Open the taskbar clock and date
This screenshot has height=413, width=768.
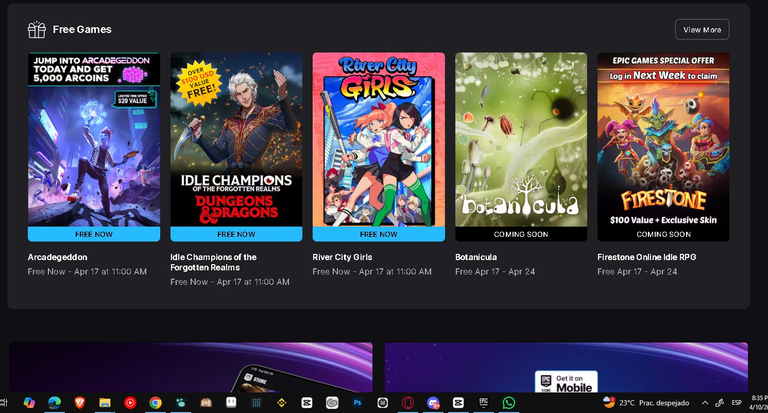(758, 403)
